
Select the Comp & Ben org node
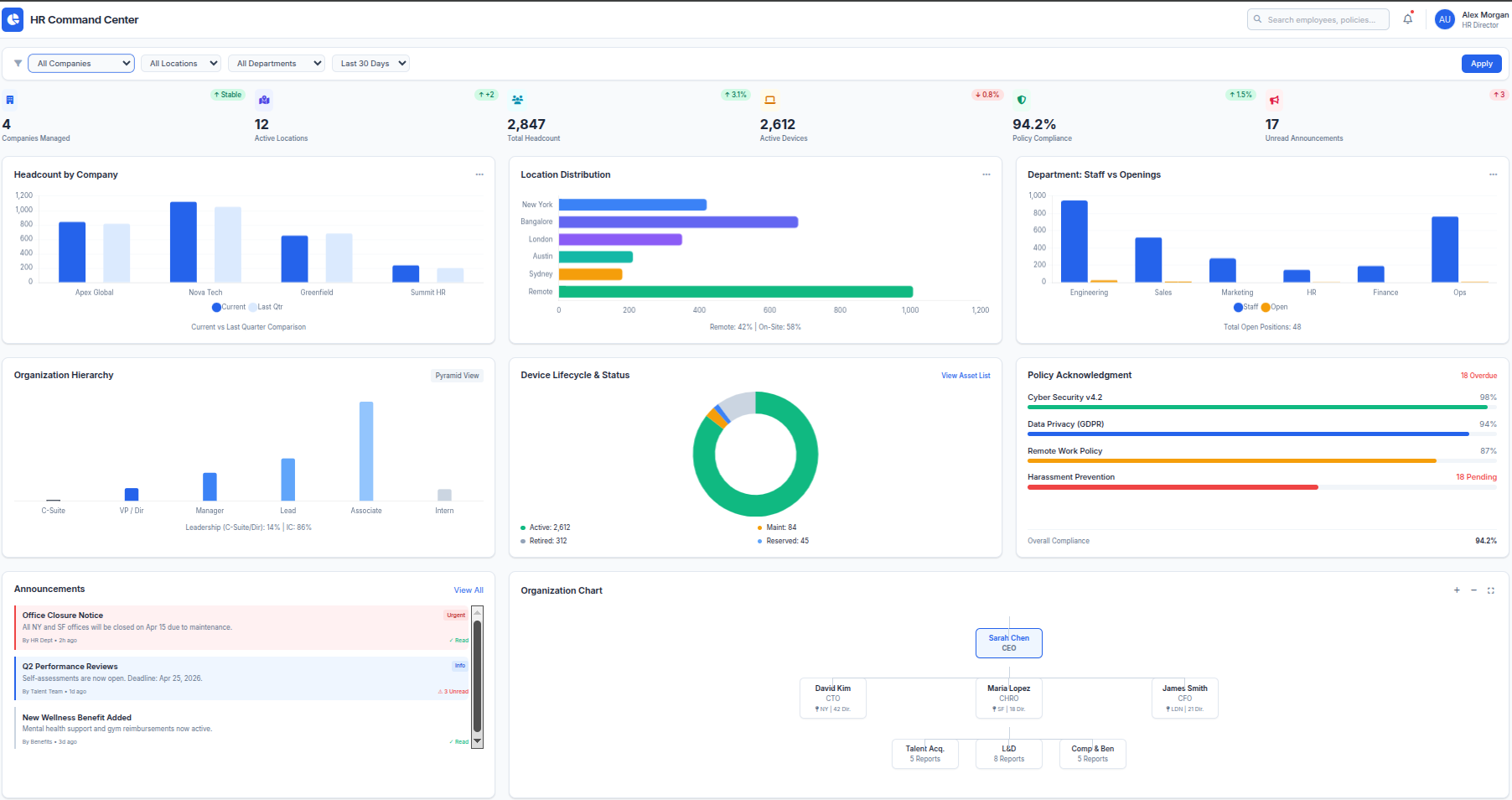point(1093,754)
